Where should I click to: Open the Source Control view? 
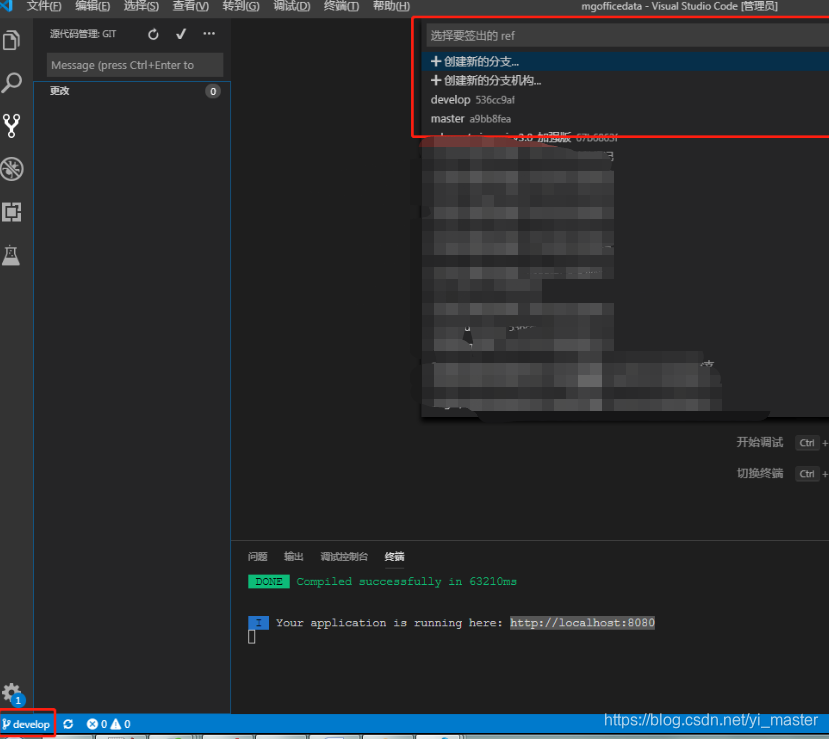coord(12,126)
